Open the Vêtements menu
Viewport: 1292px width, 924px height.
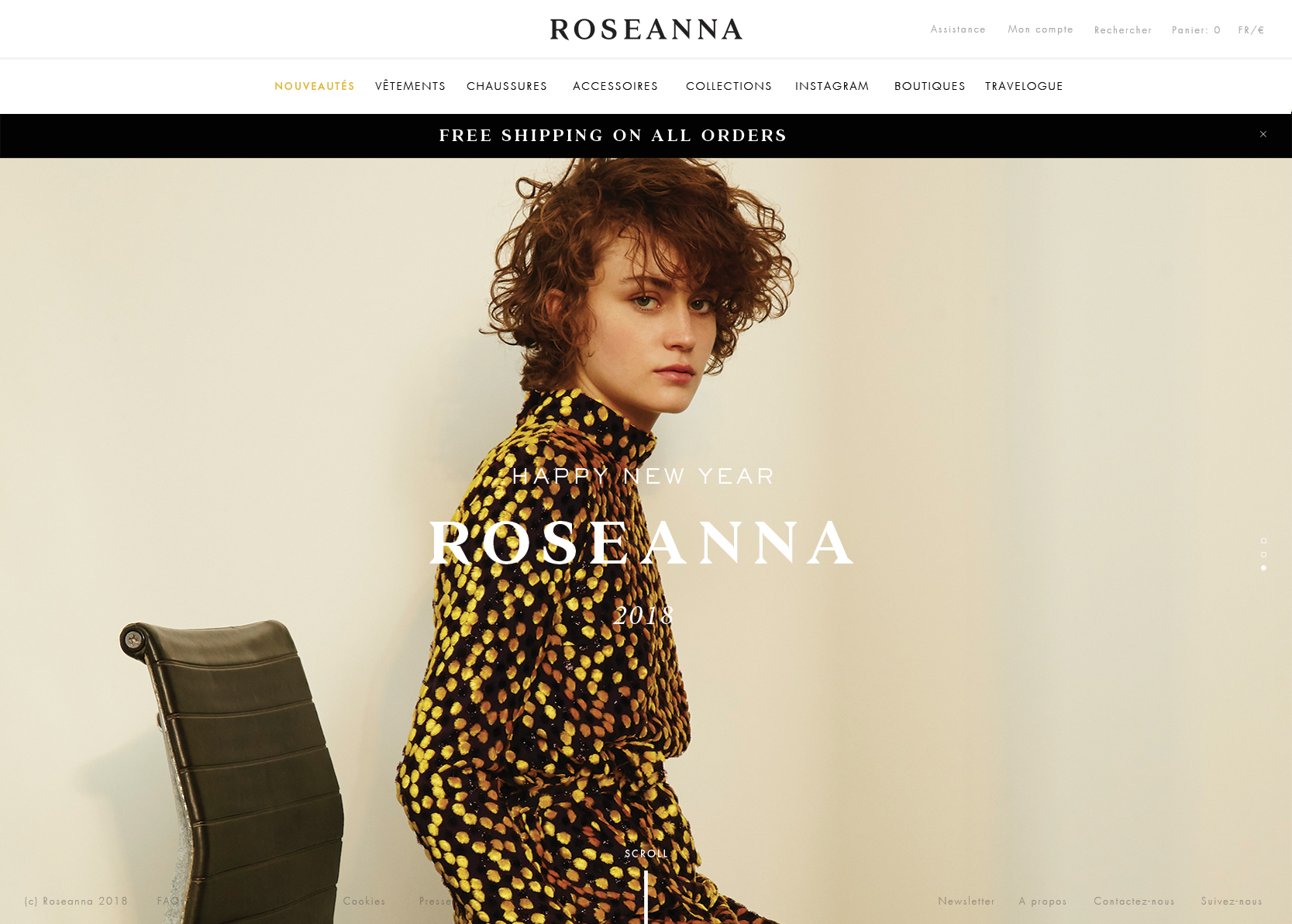coord(410,86)
